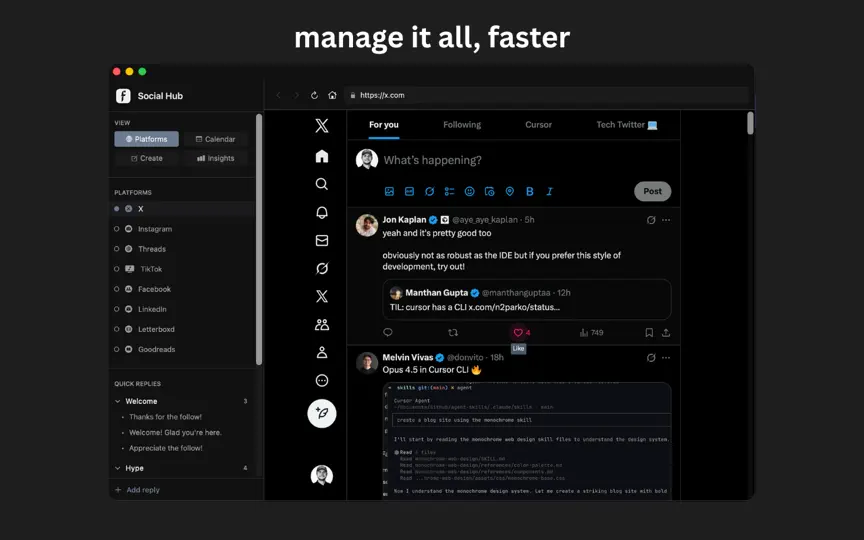Click the round compose post button

(x=322, y=413)
